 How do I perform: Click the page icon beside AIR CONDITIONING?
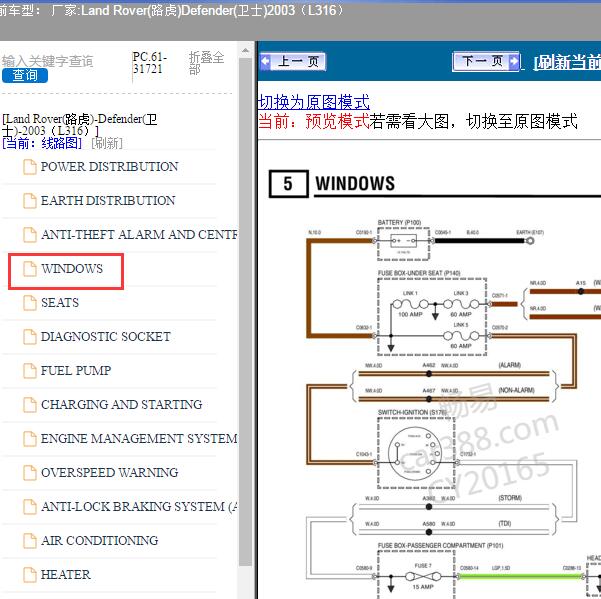(30, 540)
